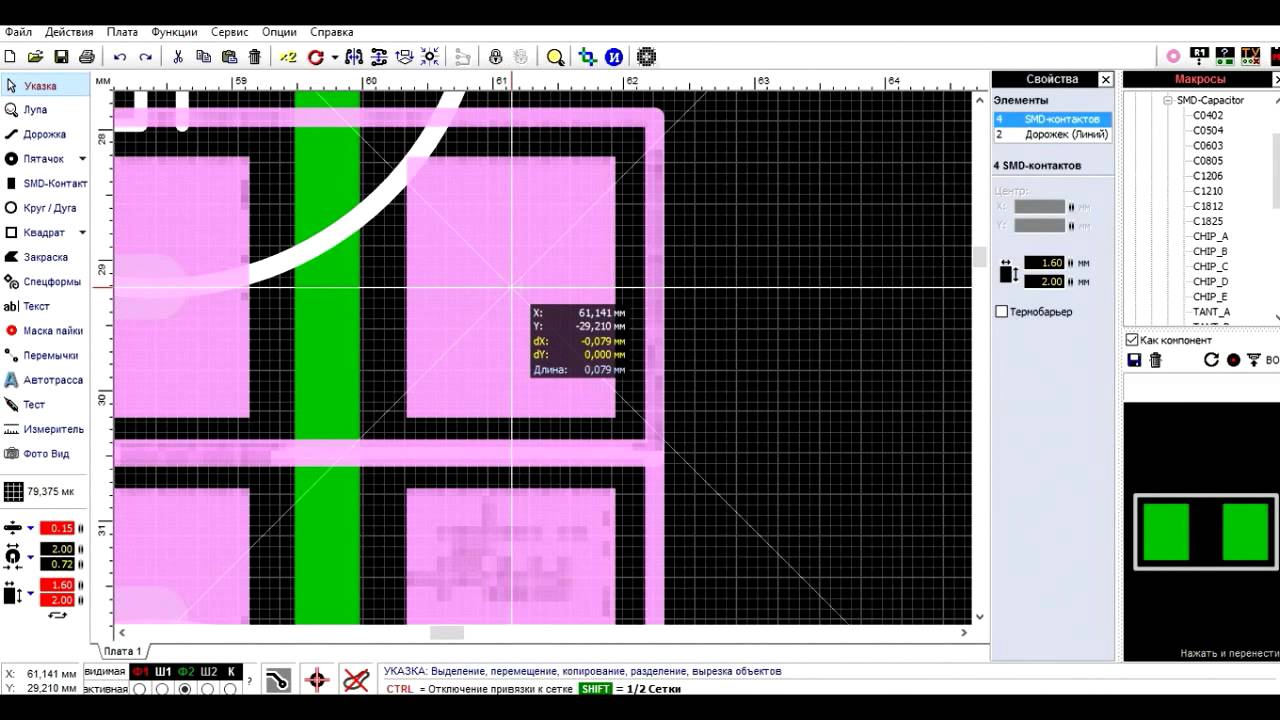This screenshot has height=720, width=1280.
Task: Select the Лупа zoom tool
Action: pos(44,110)
